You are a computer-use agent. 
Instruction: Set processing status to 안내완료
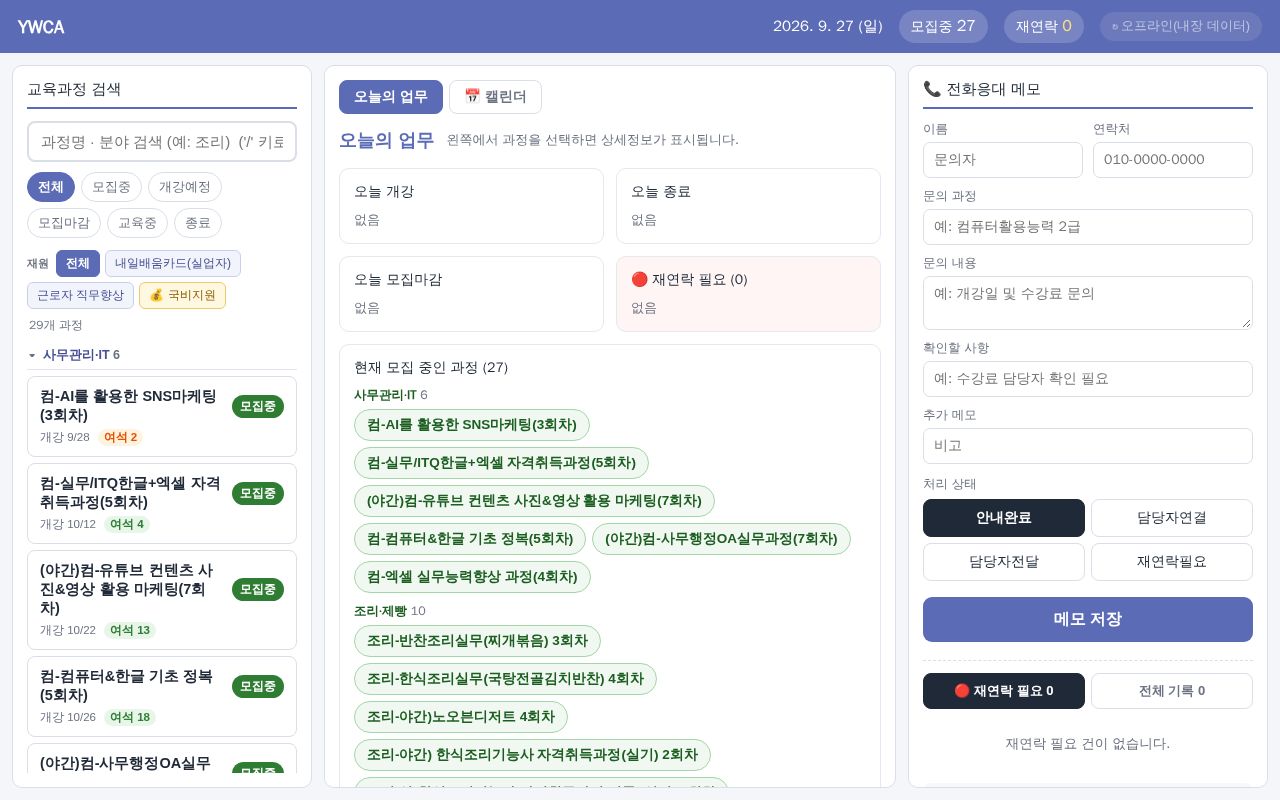[x=1004, y=518]
